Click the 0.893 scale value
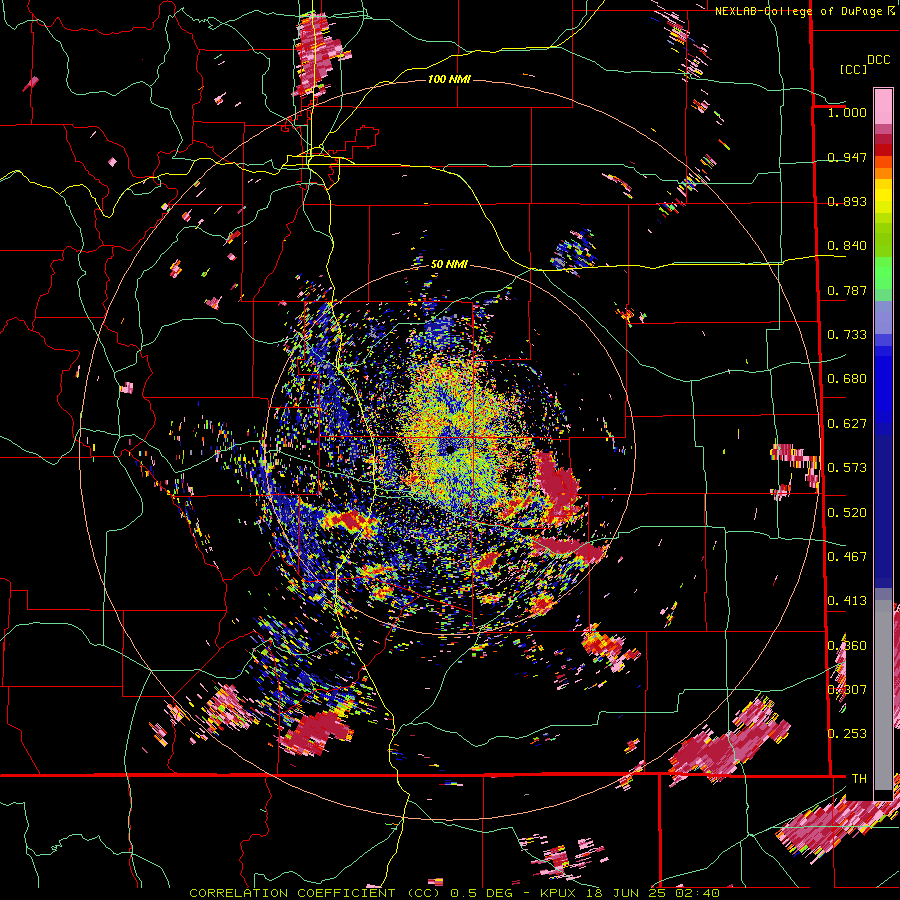Viewport: 900px width, 900px height. click(x=847, y=201)
